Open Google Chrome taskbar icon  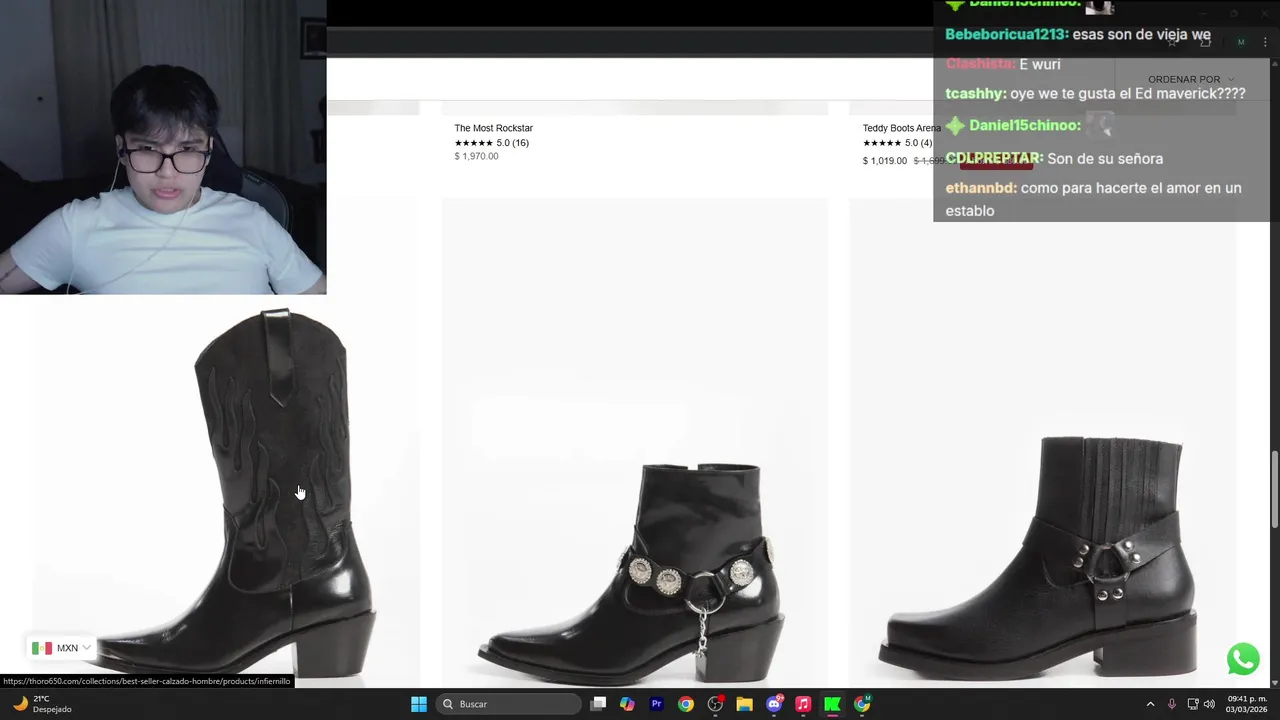point(685,704)
